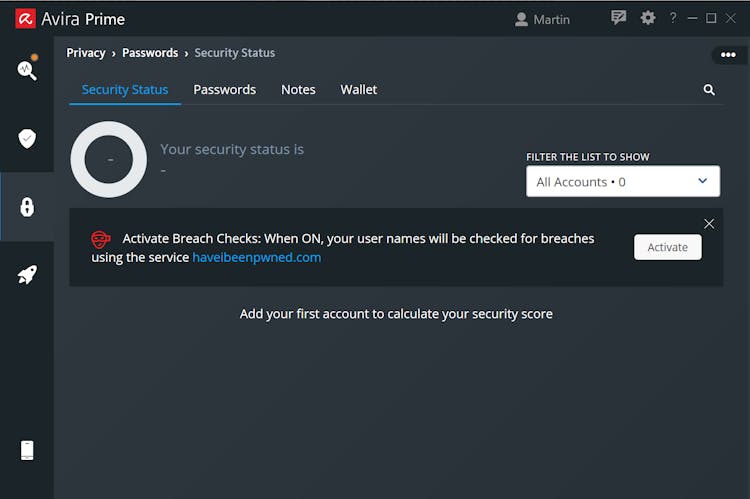Open the Martin user account menu
This screenshot has width=750, height=499.
[x=542, y=20]
